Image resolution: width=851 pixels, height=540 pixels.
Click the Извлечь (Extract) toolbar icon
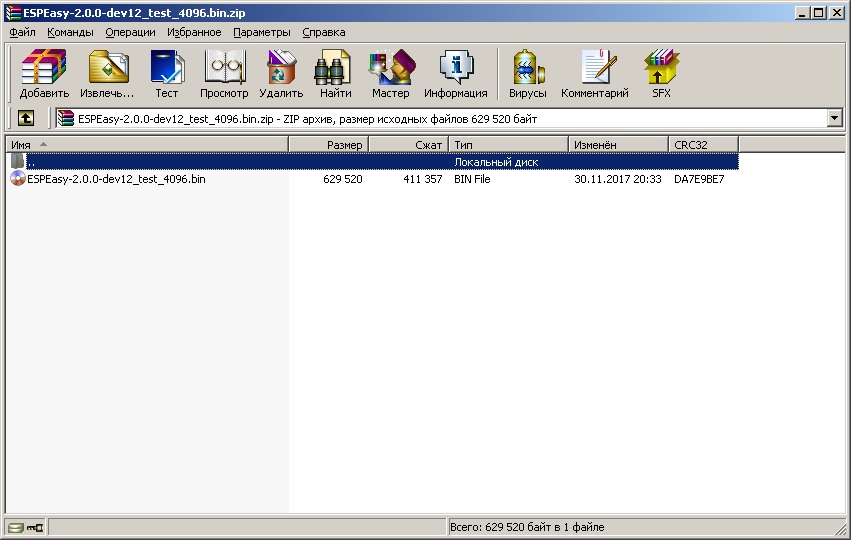point(108,75)
